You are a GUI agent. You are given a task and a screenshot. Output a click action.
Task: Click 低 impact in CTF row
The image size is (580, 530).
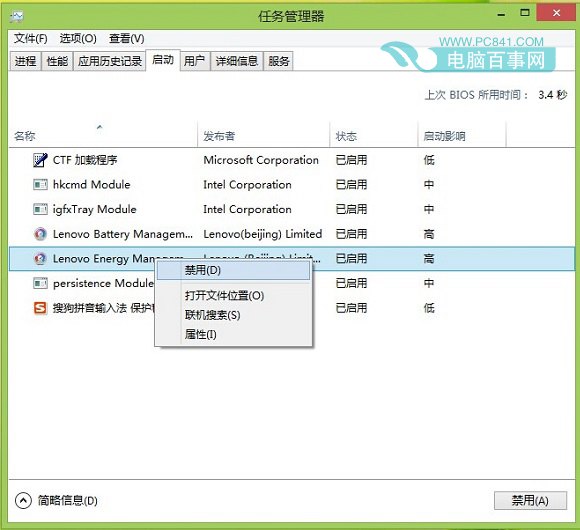(429, 160)
